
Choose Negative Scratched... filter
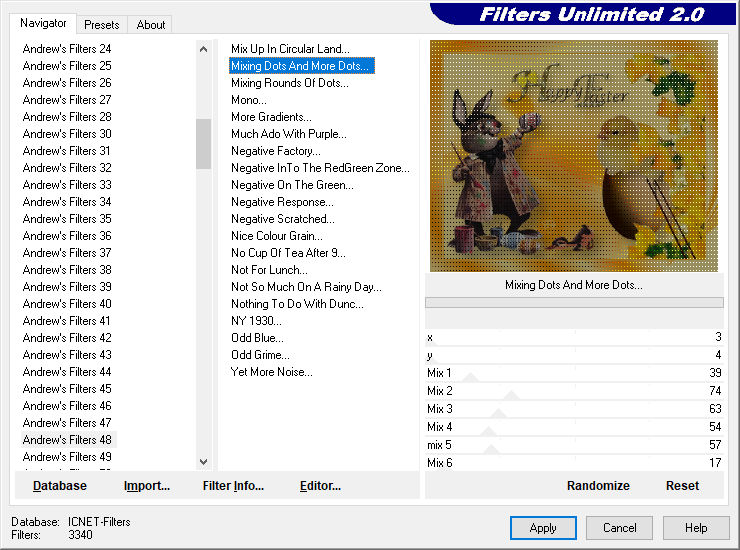(x=283, y=219)
